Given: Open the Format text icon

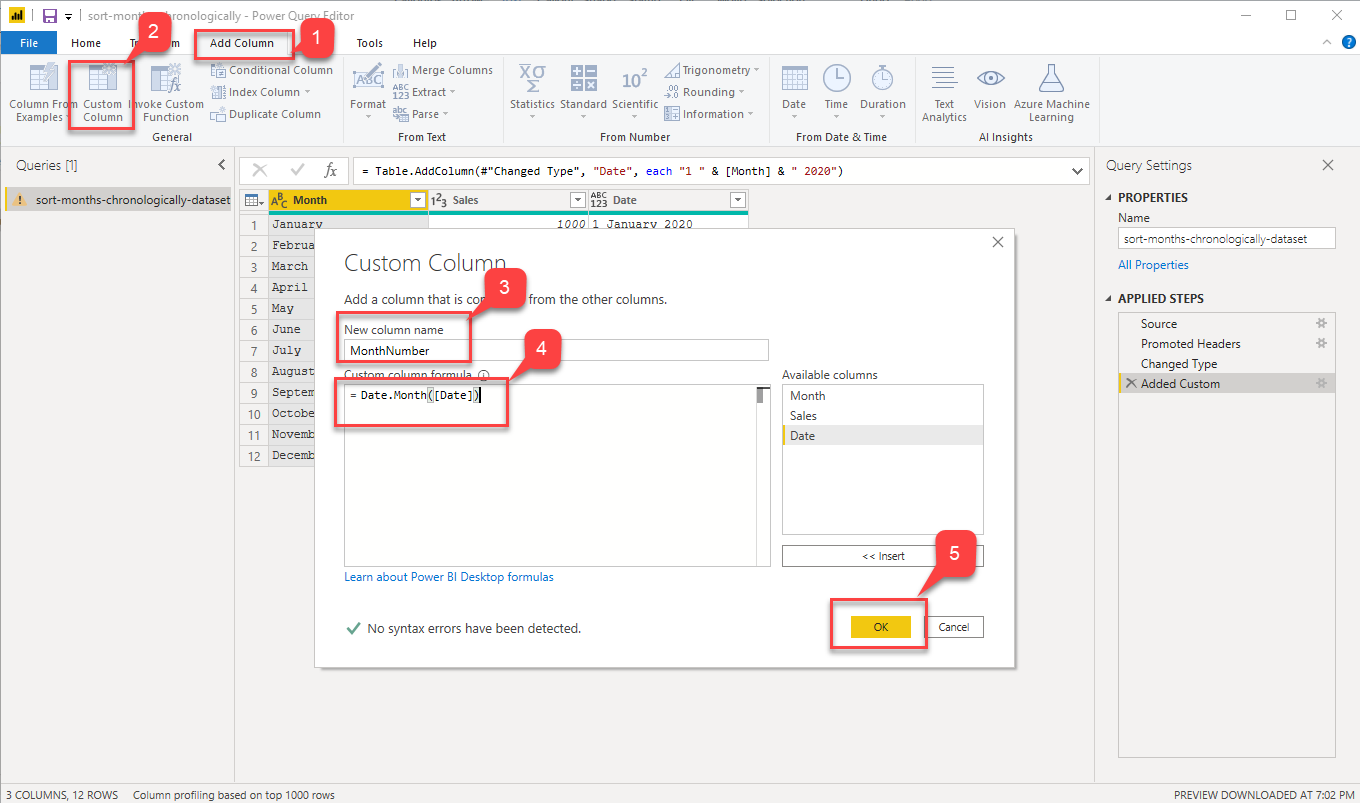Looking at the screenshot, I should click(x=367, y=80).
